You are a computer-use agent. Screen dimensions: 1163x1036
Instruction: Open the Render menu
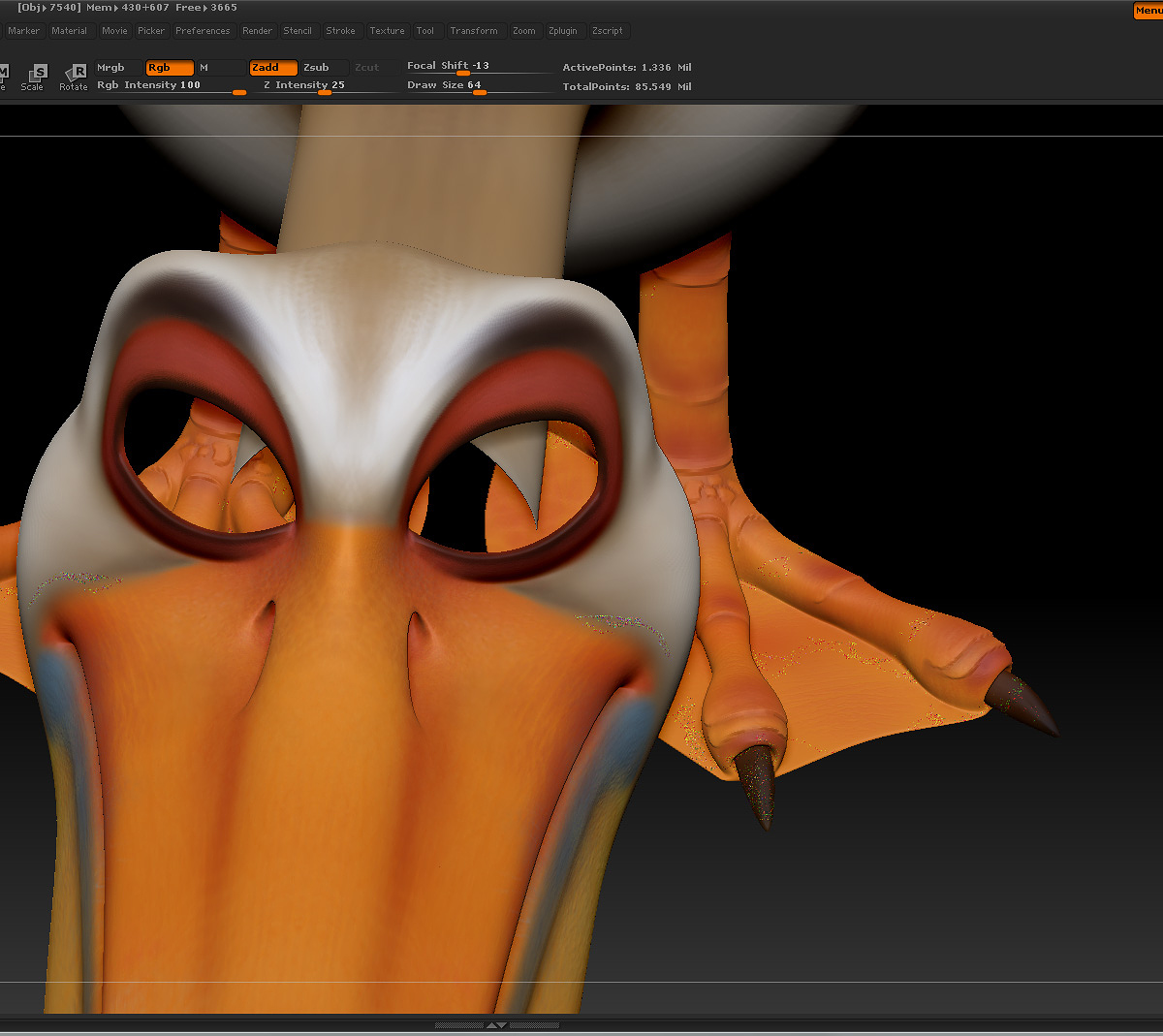pyautogui.click(x=257, y=30)
